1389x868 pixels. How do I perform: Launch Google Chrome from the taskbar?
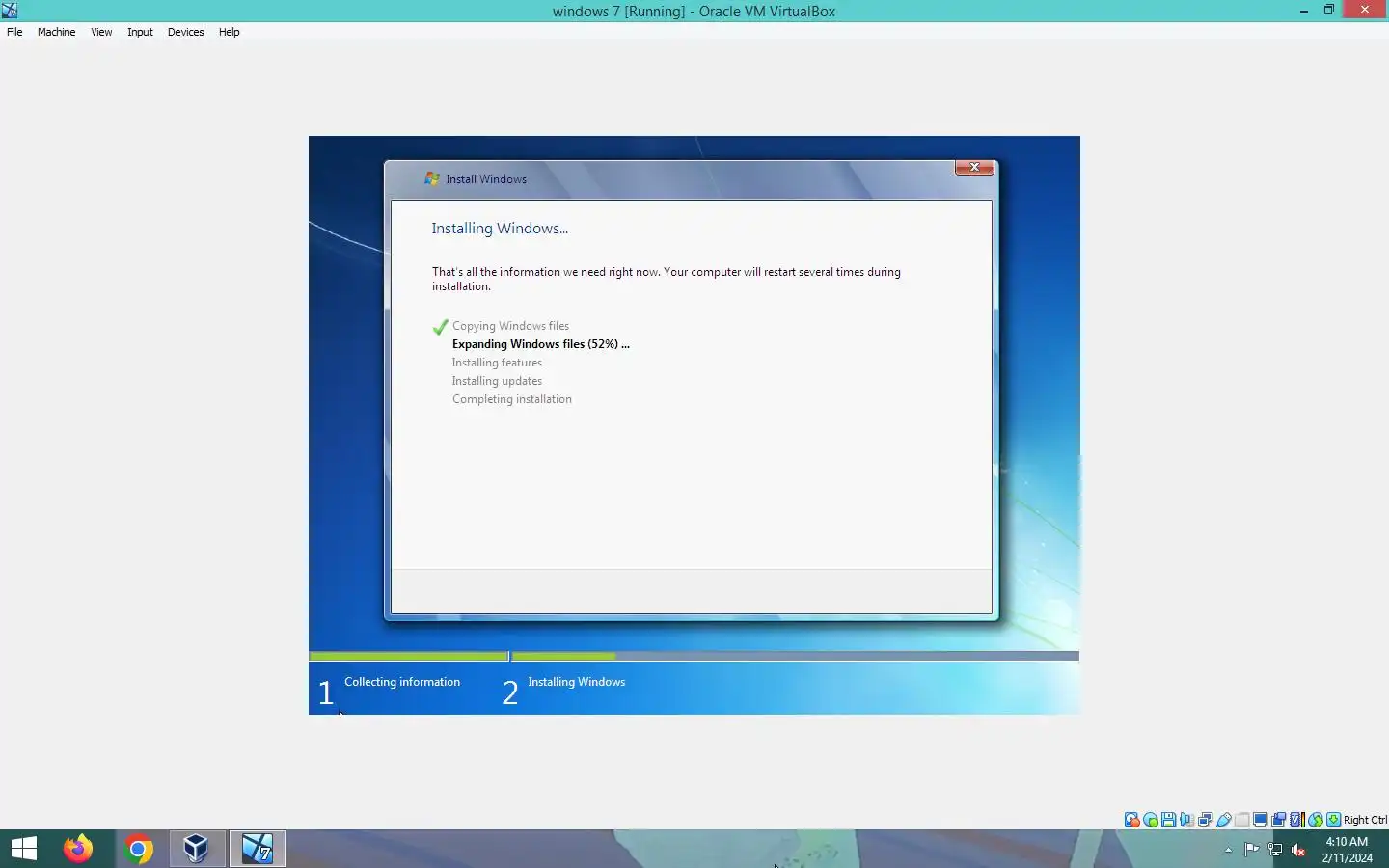tap(138, 849)
